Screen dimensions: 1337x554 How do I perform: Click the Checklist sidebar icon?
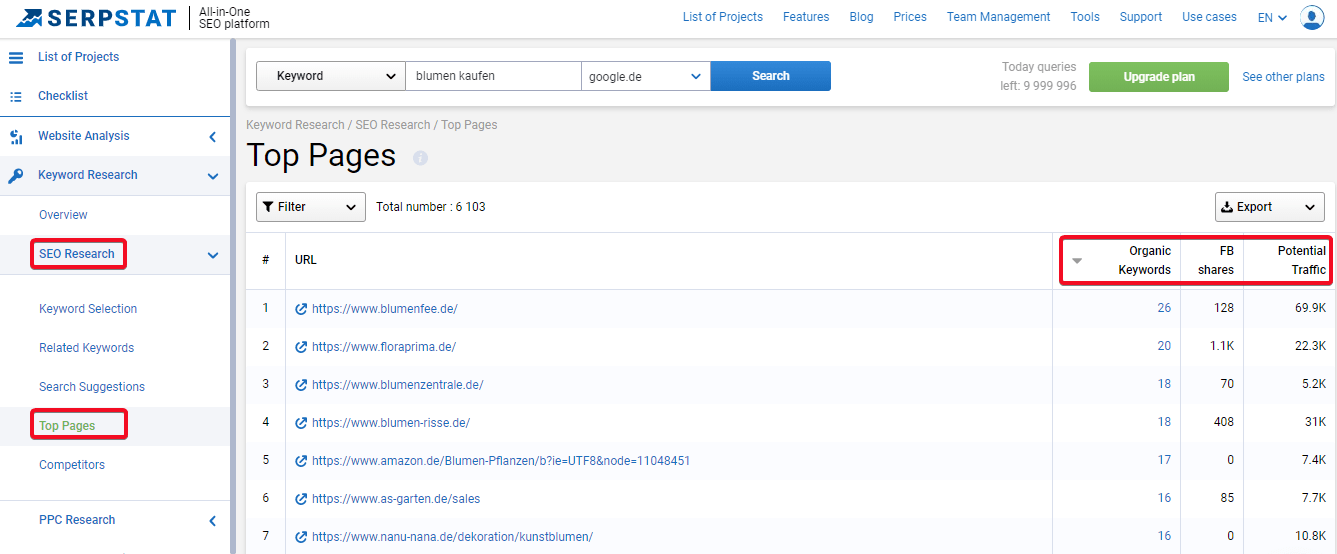click(16, 96)
